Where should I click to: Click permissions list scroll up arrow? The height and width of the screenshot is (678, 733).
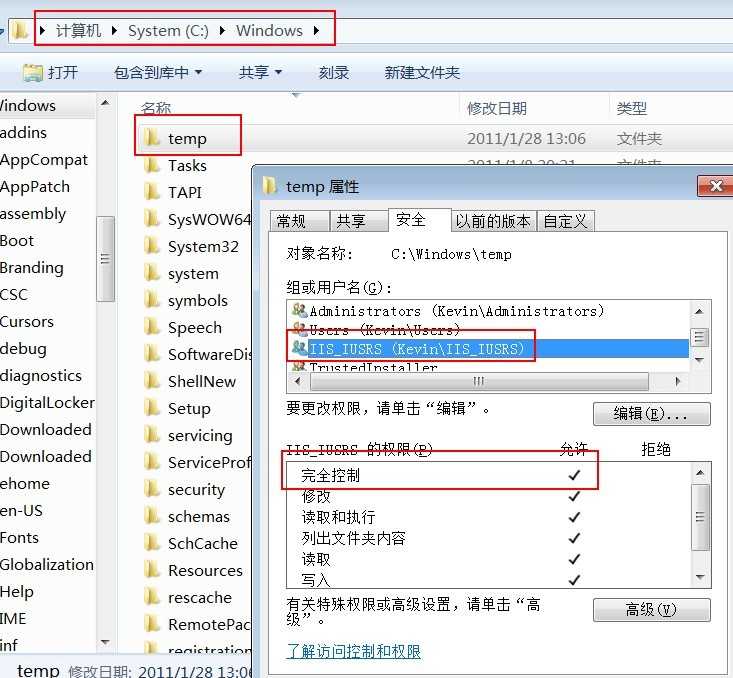coord(700,473)
